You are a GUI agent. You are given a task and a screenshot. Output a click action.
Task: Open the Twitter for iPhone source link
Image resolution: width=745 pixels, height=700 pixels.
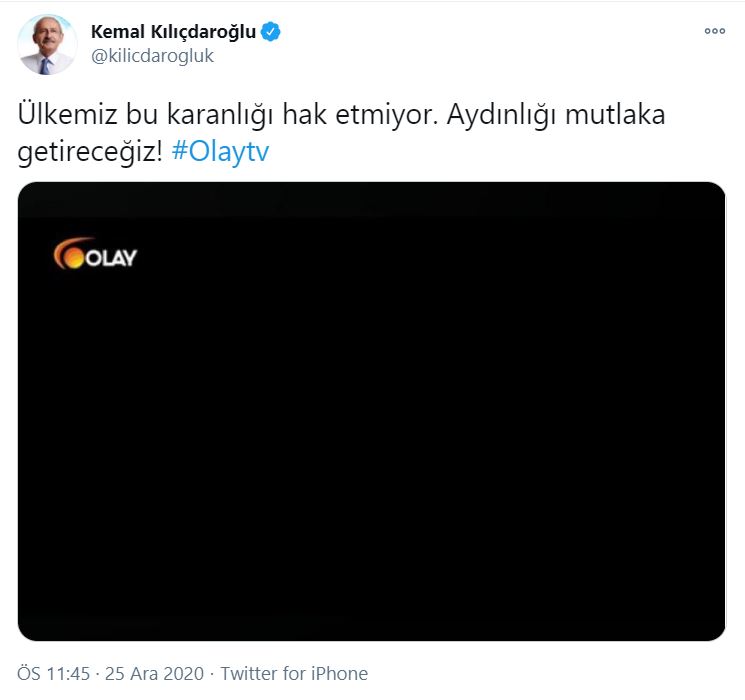click(294, 674)
